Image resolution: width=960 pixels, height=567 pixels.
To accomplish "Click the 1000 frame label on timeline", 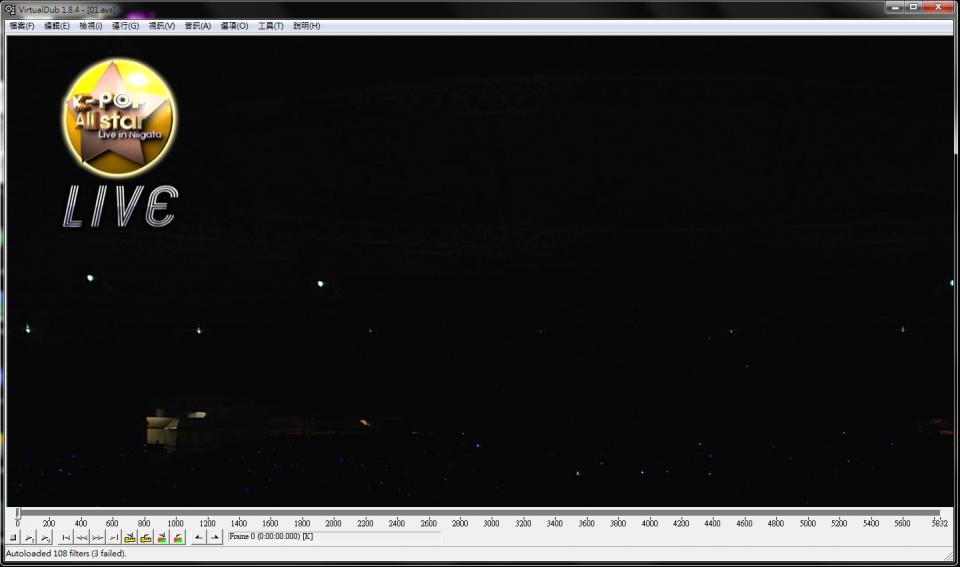I will point(175,524).
